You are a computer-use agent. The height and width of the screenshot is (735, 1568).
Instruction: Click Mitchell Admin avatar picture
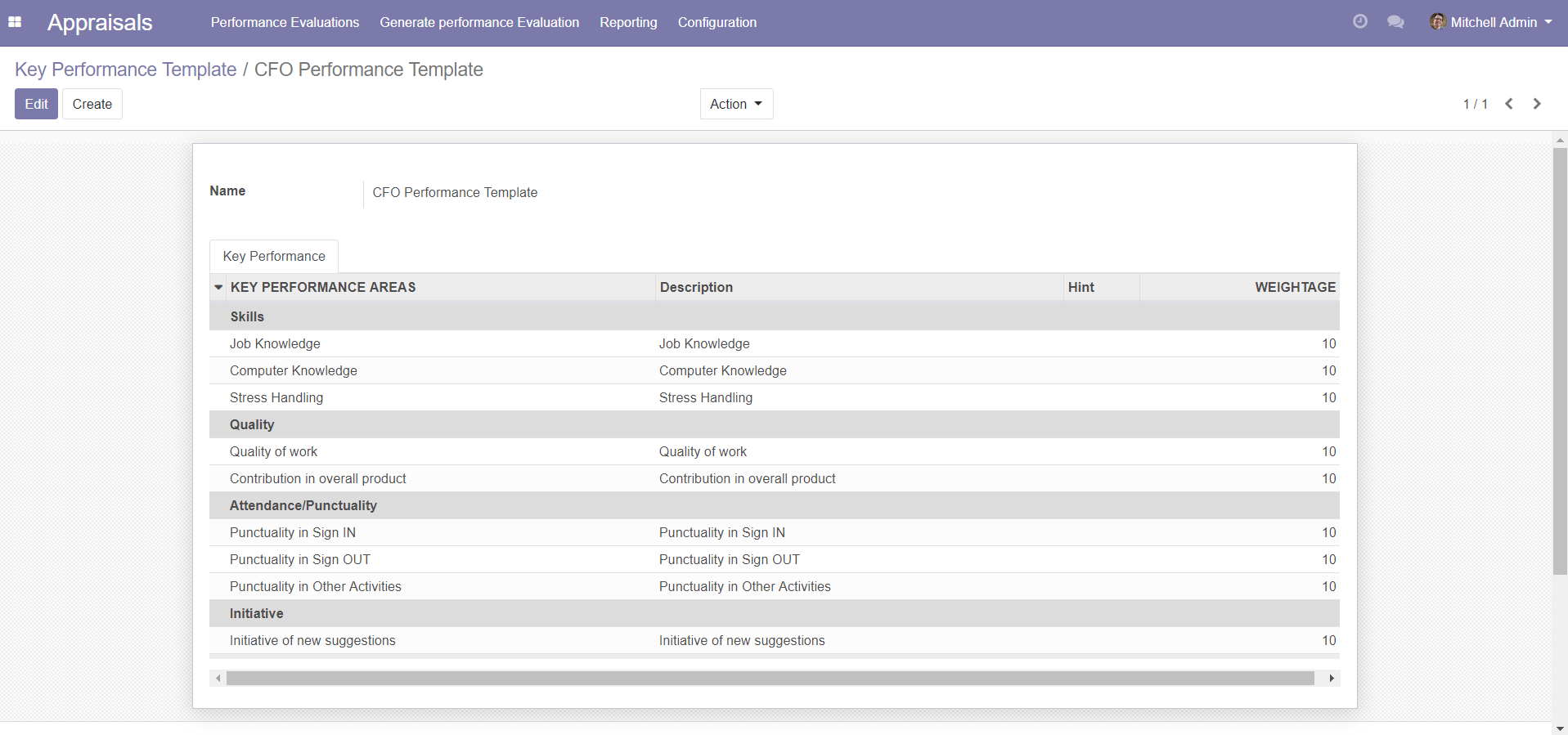1437,22
